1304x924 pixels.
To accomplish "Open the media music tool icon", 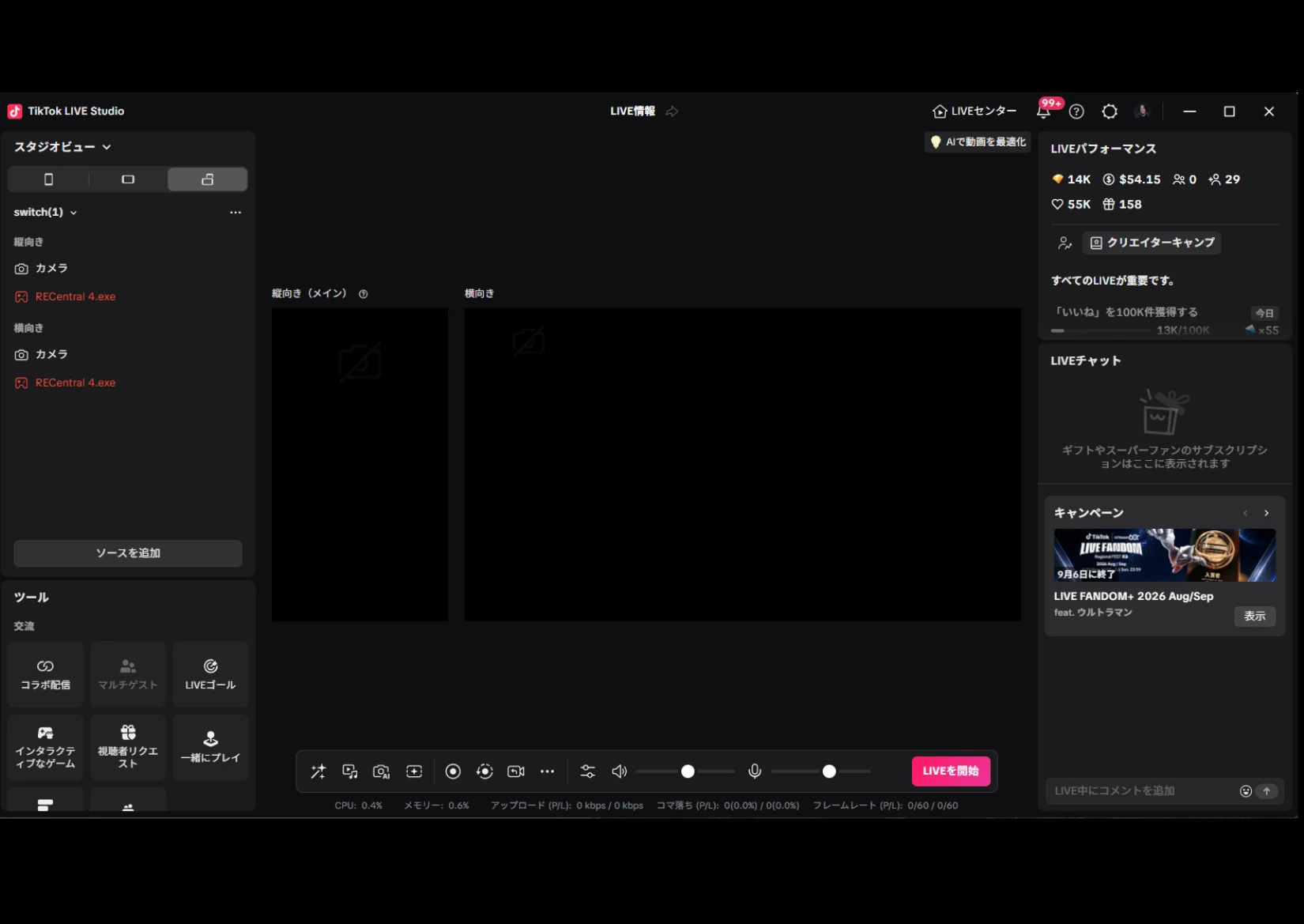I will coord(350,771).
